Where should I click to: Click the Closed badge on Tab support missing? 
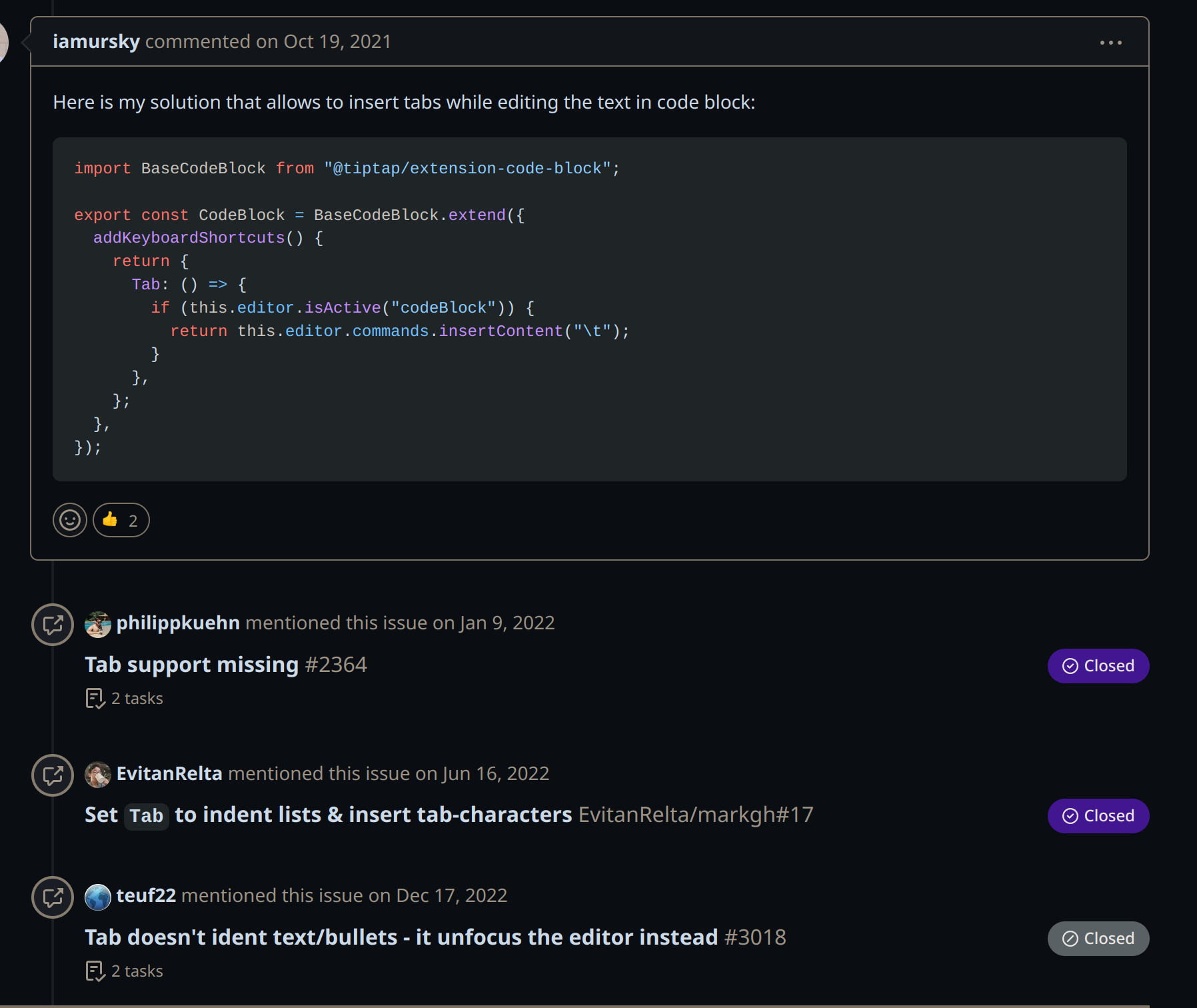tap(1098, 665)
